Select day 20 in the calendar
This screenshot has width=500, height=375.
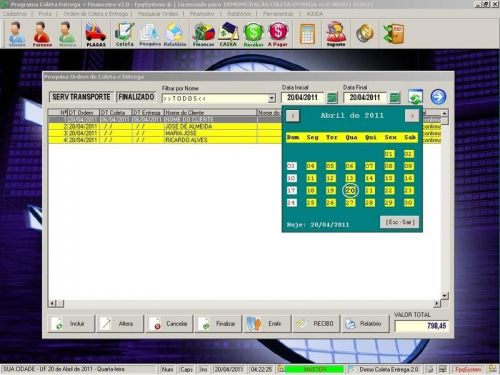(350, 191)
